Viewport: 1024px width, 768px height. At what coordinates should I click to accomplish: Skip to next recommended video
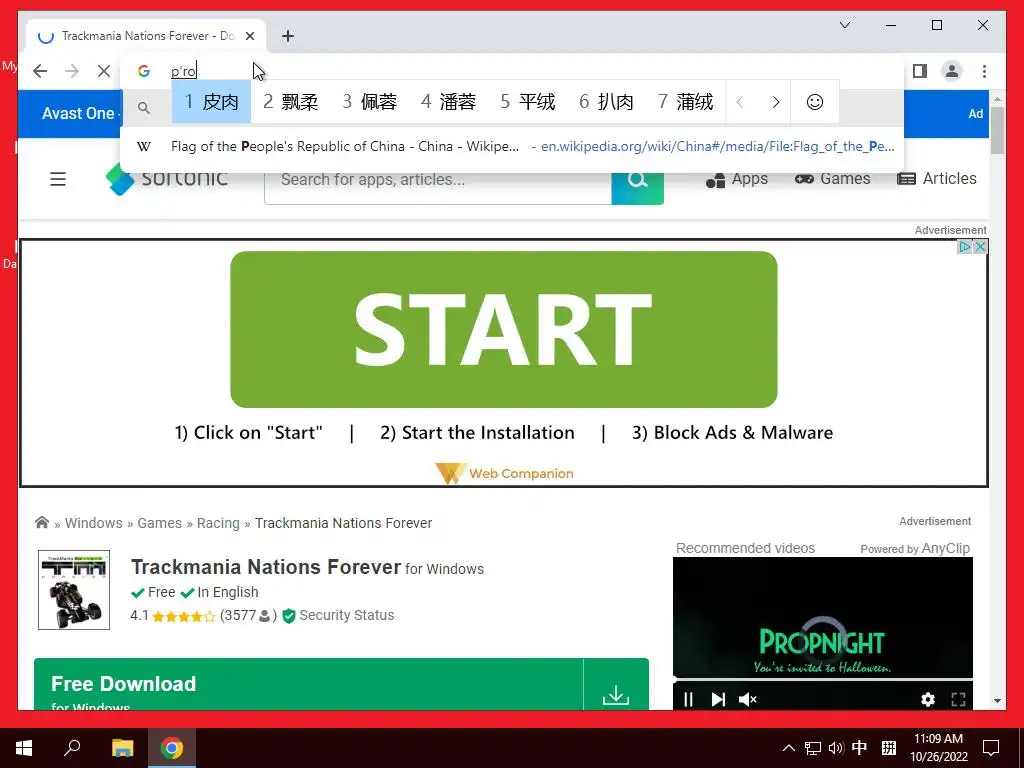point(718,699)
